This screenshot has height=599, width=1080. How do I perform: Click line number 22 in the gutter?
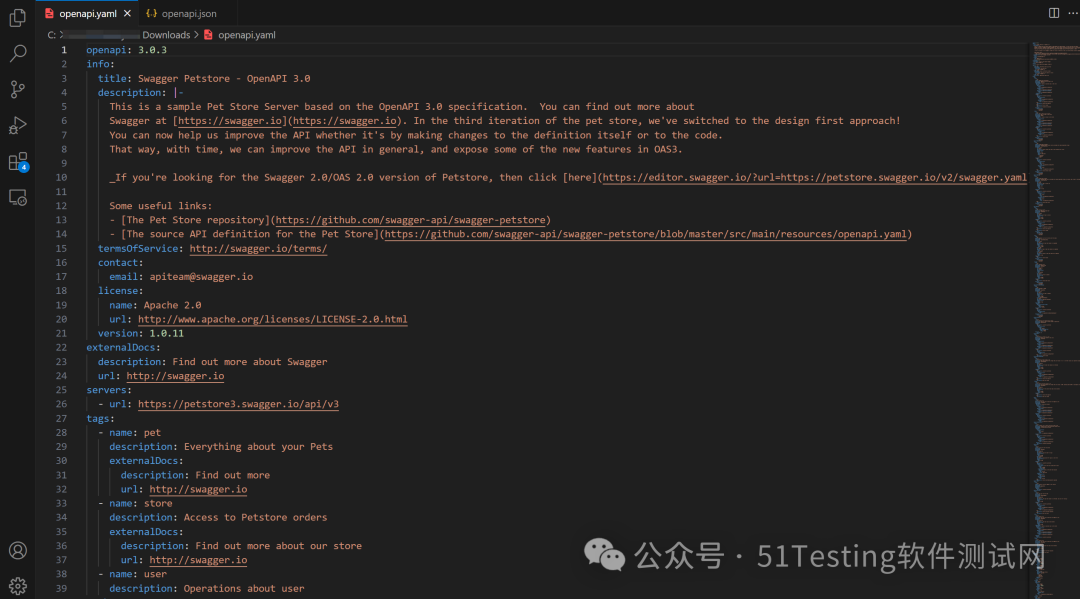(x=61, y=348)
